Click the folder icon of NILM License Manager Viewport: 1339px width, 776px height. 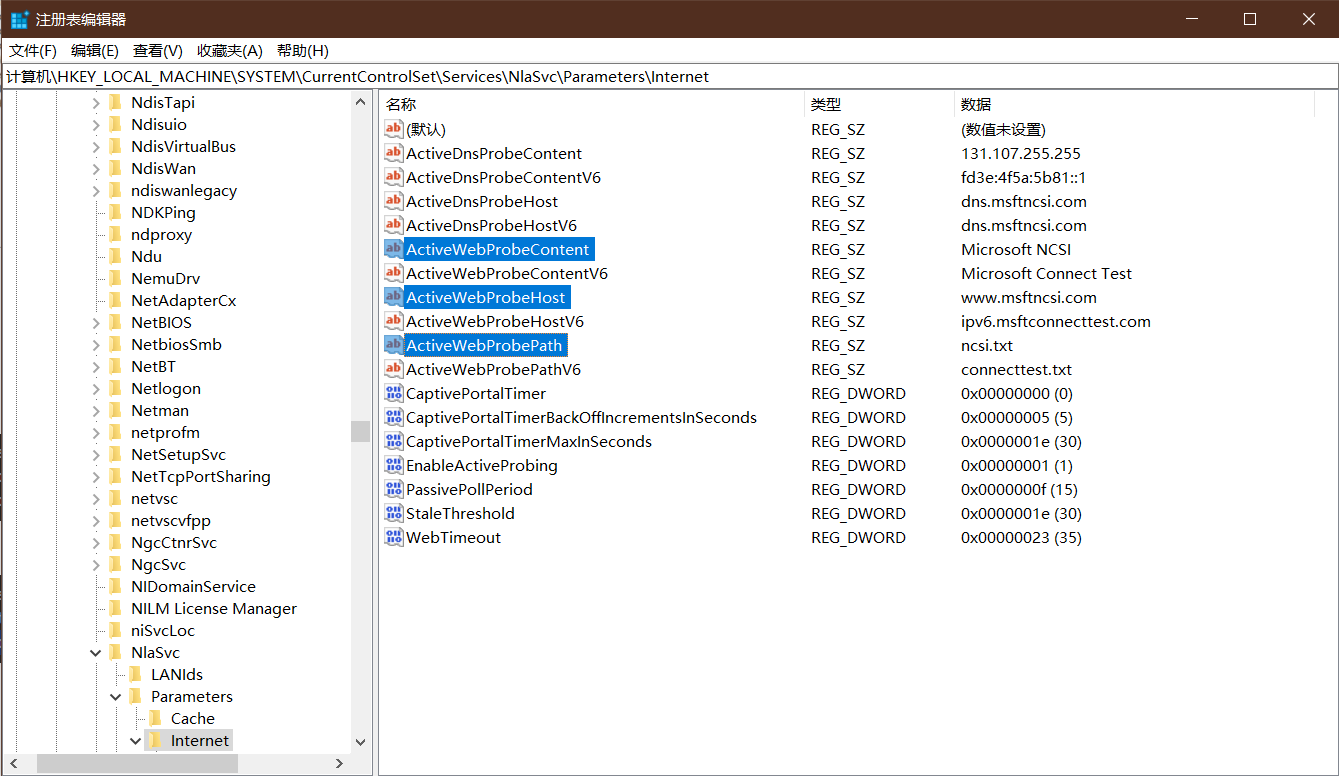tap(115, 608)
